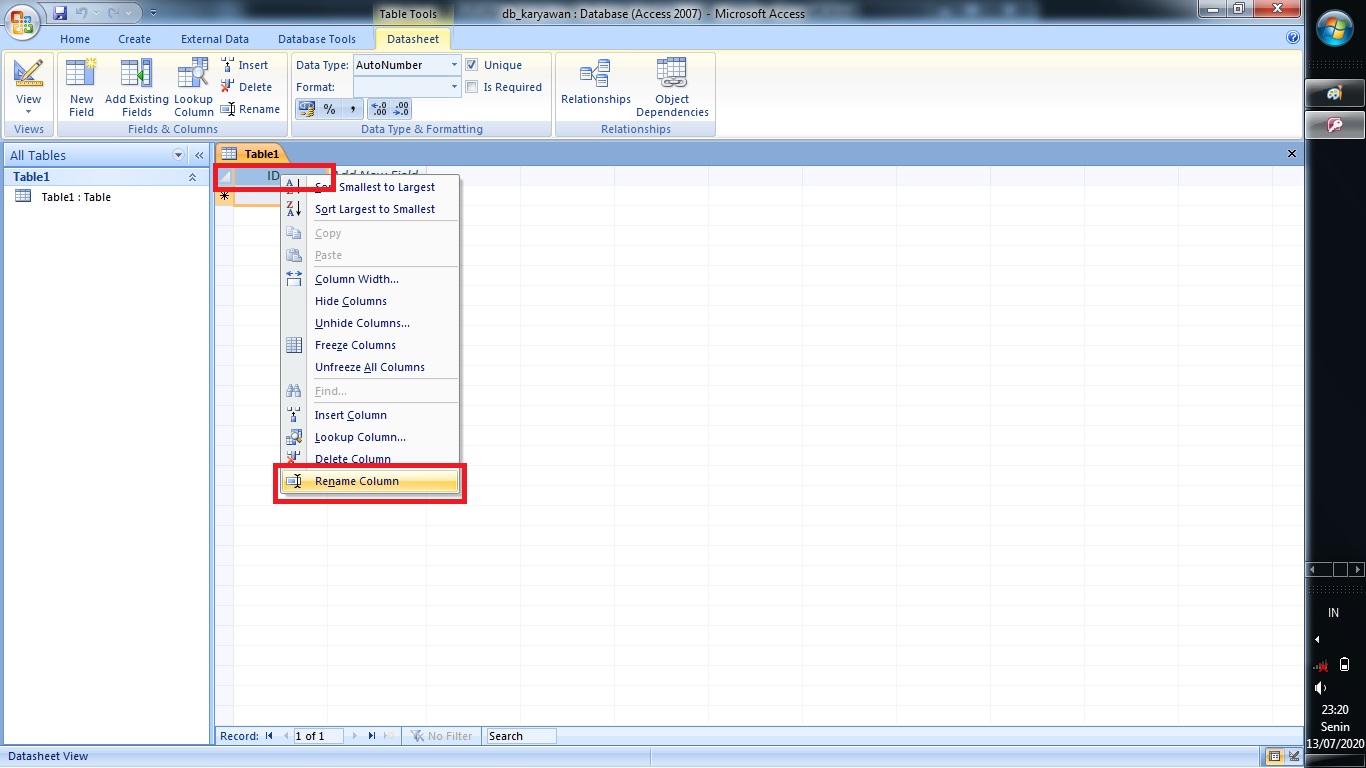Viewport: 1366px width, 768px height.
Task: Show Object Dependencies
Action: pyautogui.click(x=671, y=85)
